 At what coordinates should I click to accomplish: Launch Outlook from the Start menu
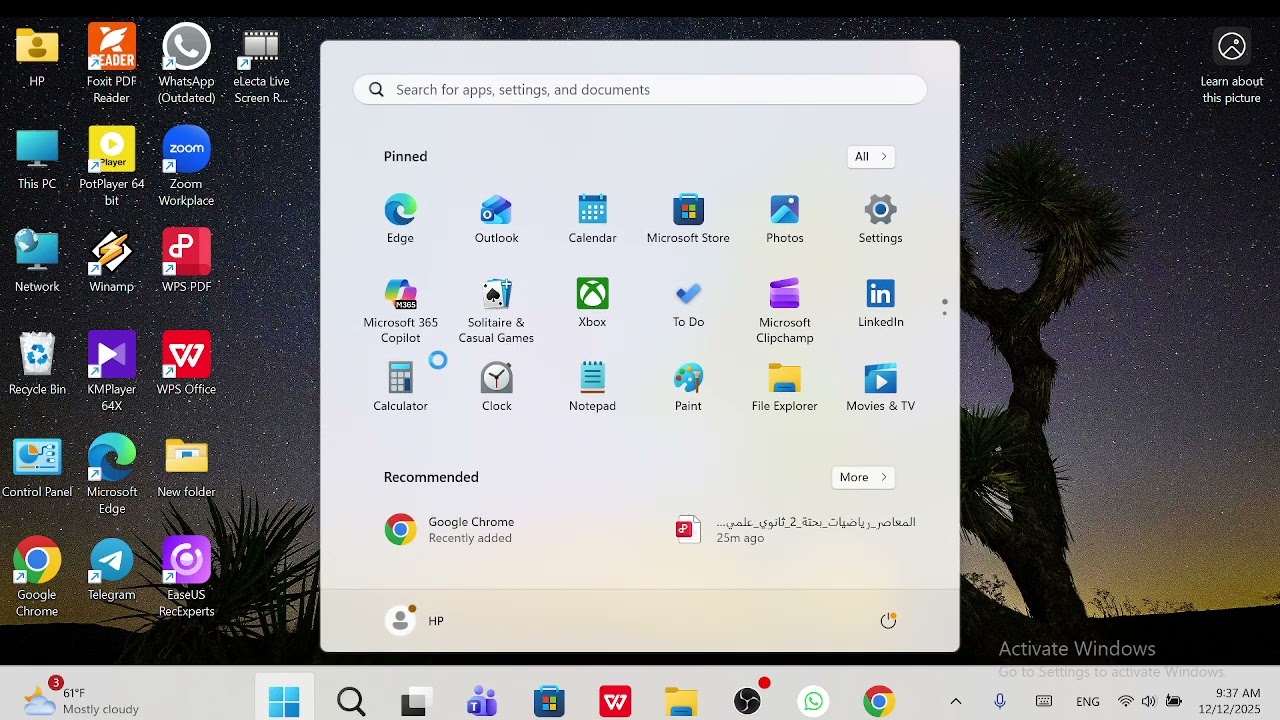pos(496,219)
